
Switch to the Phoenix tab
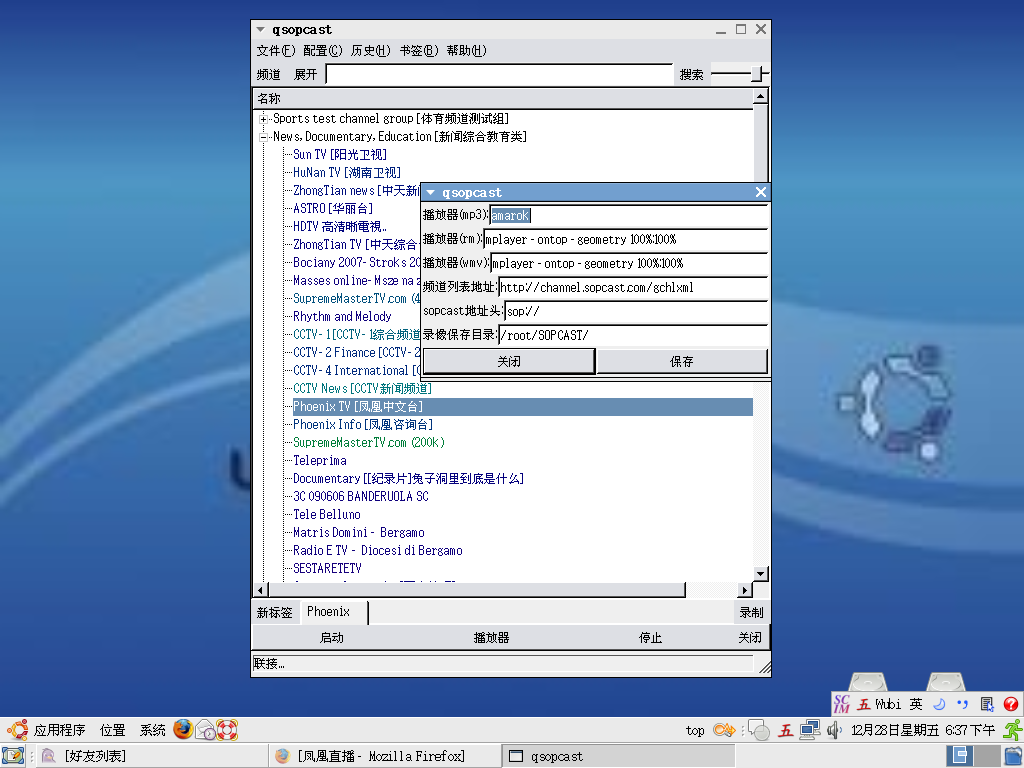point(334,612)
